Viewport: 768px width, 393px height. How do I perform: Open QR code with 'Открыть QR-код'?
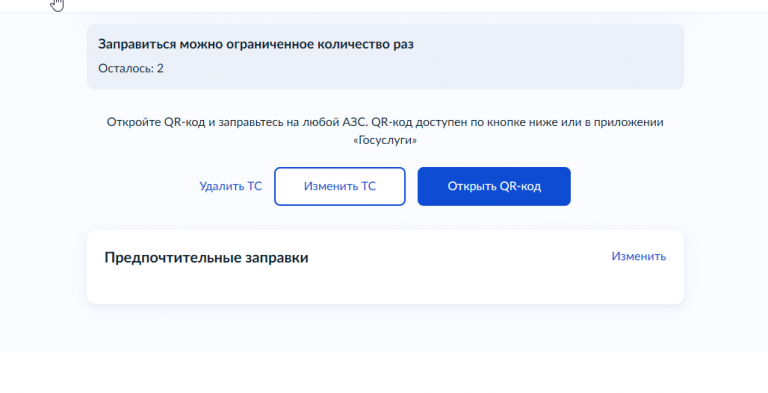(x=494, y=186)
